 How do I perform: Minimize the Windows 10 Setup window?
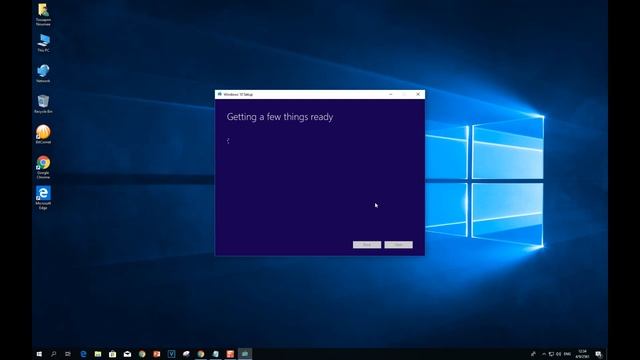391,94
